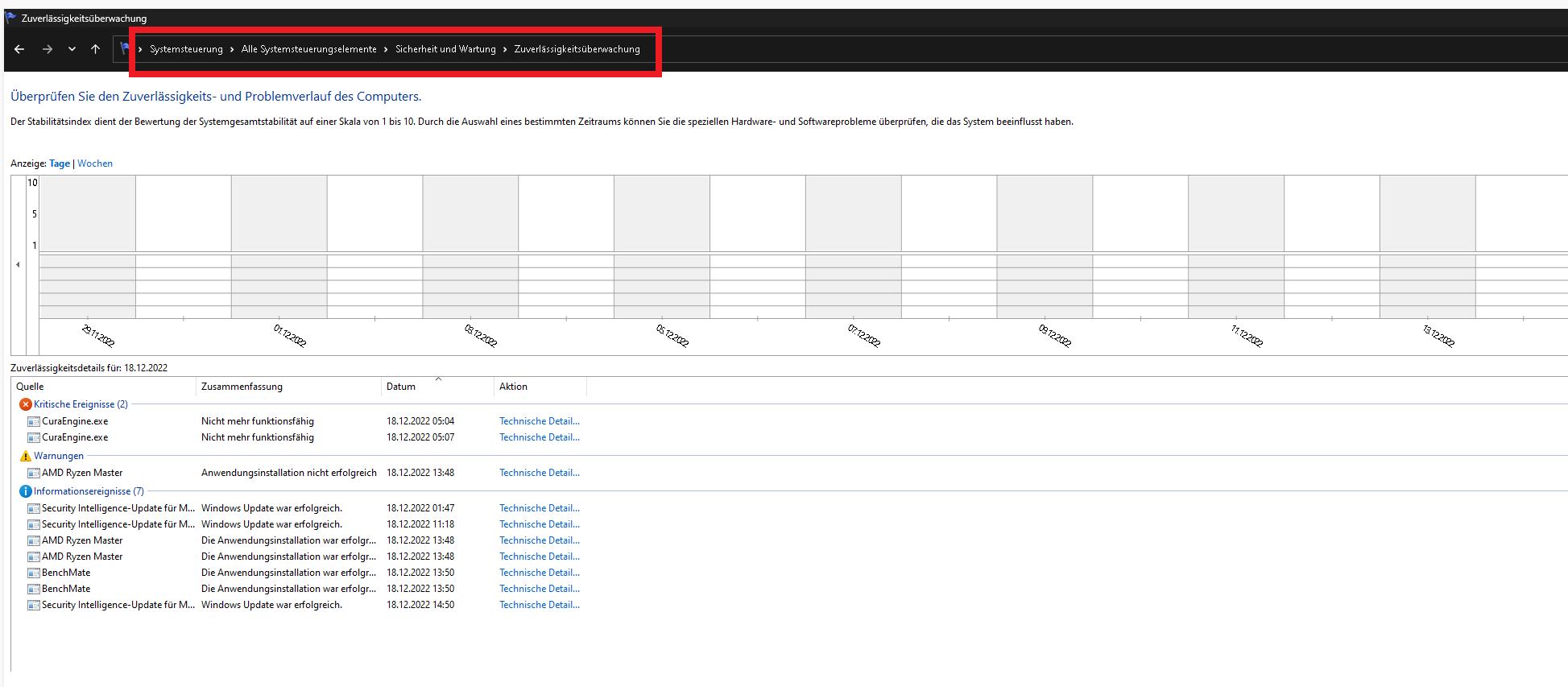Select Security Intelligence-Update row at 11:18
Viewport: 1568px width, 687px height.
click(118, 524)
